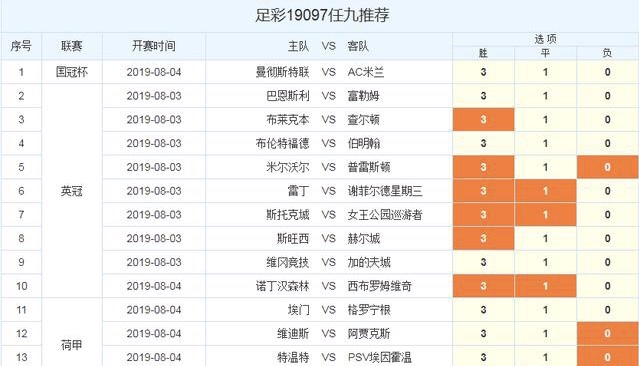Select loss 0 for 维冈竞技 vs 加的夫城

click(x=607, y=262)
